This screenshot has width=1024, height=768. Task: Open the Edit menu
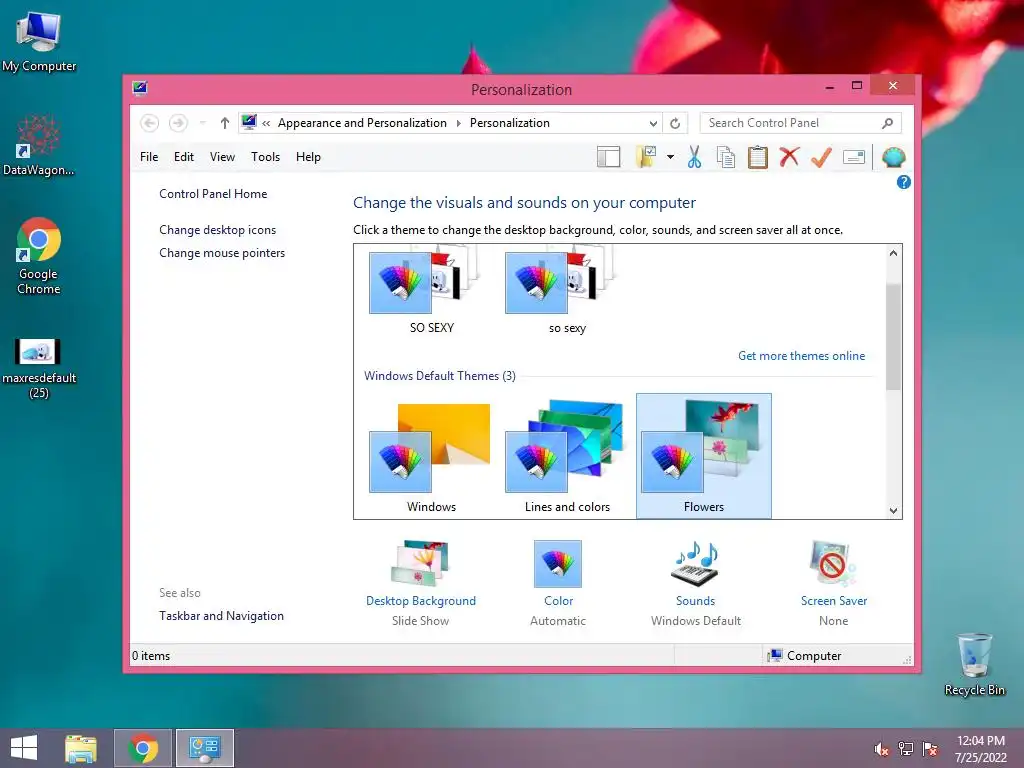coord(184,157)
